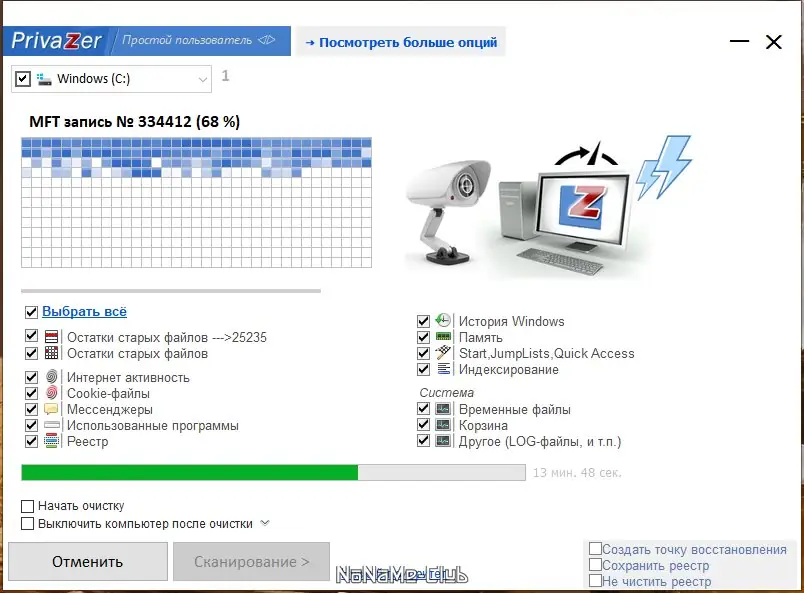The width and height of the screenshot is (804, 593).
Task: Uncheck the Cookie-файлы checkbox
Action: pos(31,393)
